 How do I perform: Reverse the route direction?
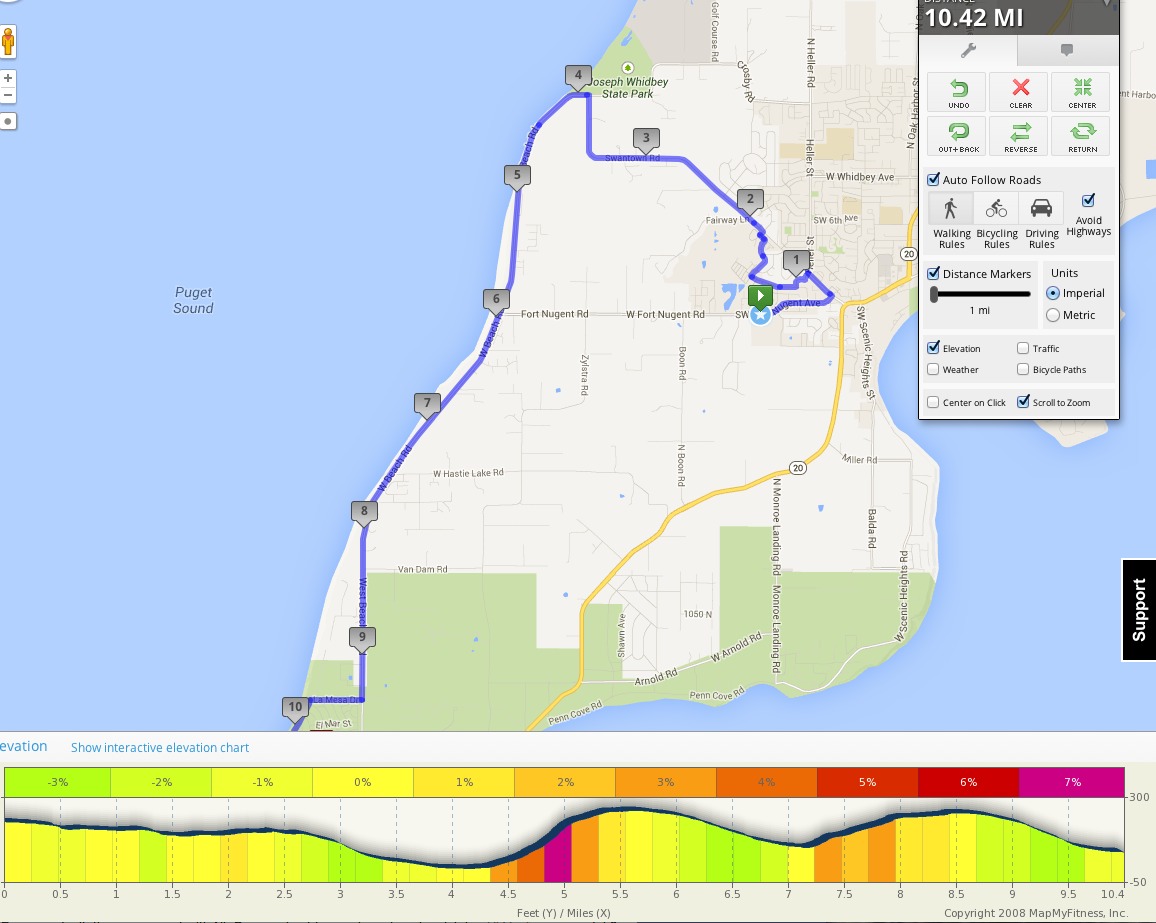click(x=1020, y=136)
